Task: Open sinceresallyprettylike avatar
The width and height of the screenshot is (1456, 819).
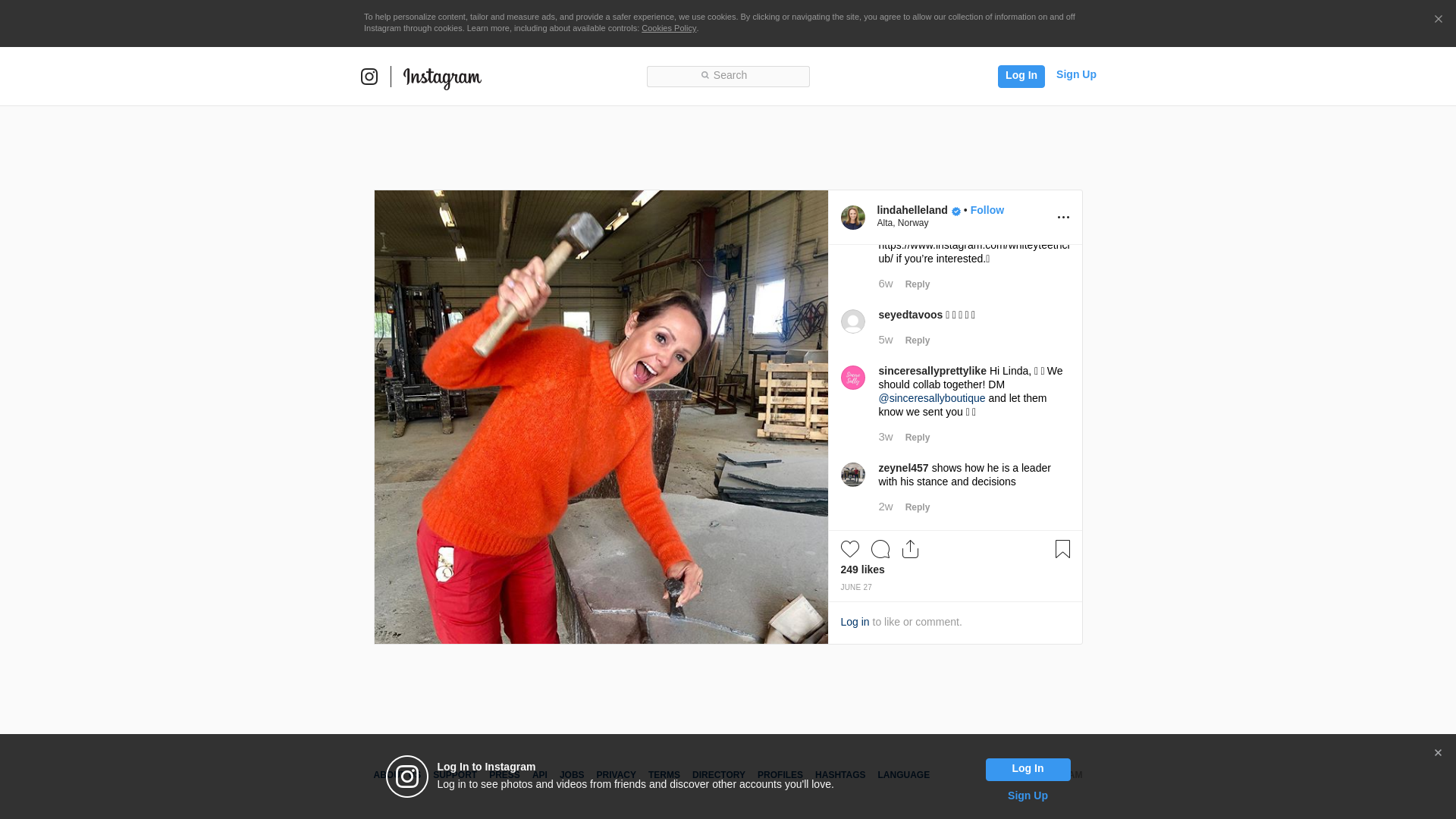Action: point(853,378)
